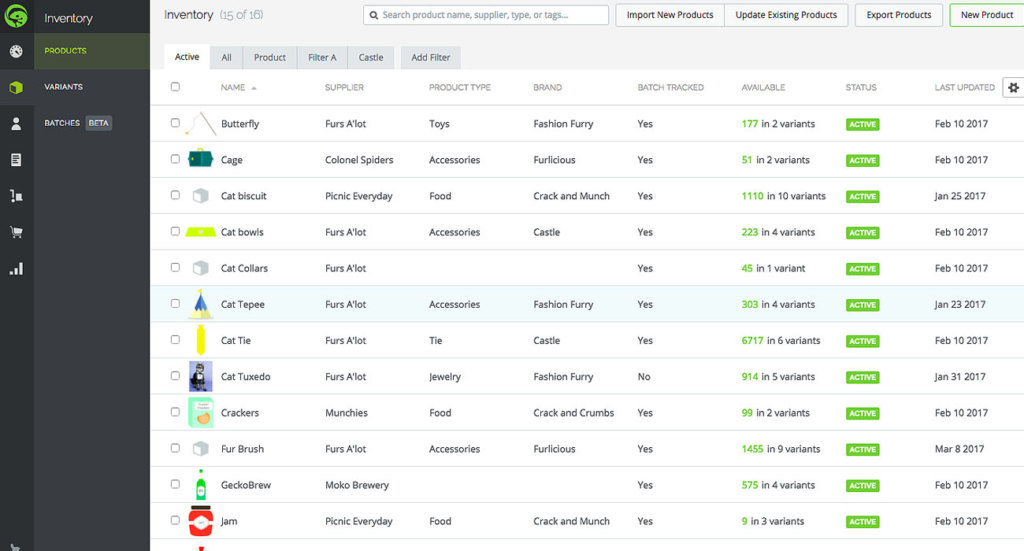This screenshot has height=551, width=1024.
Task: Click the search magnifier icon
Action: click(x=374, y=15)
